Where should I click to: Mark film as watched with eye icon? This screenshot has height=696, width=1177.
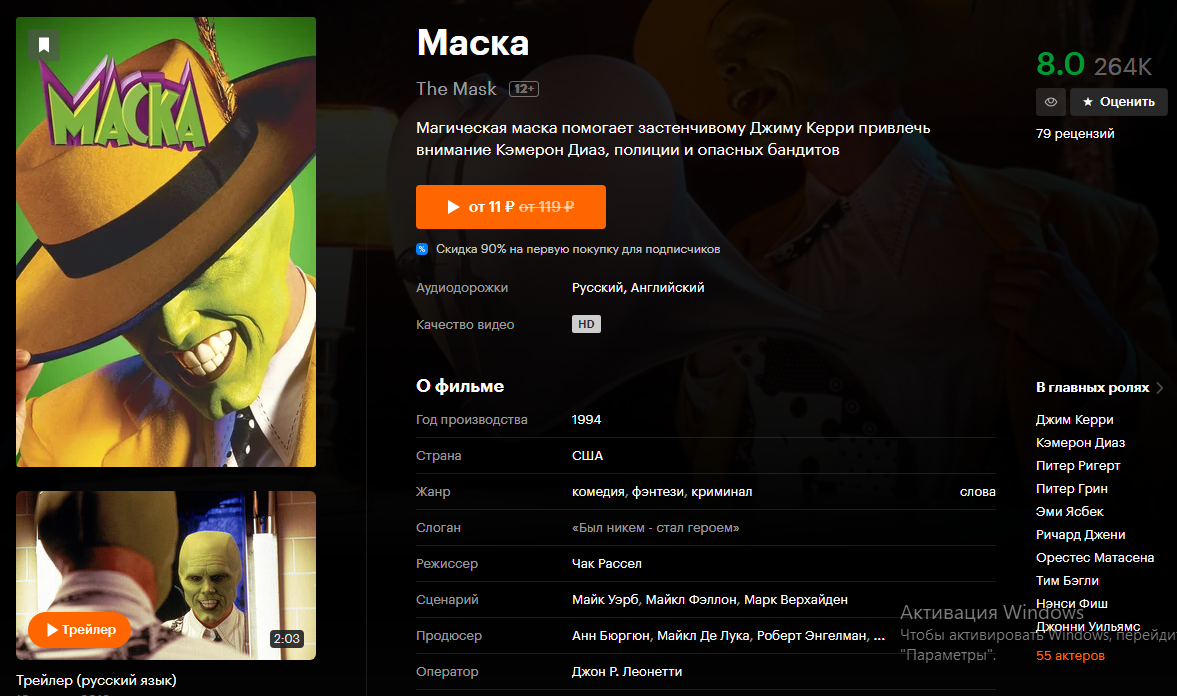(1051, 102)
